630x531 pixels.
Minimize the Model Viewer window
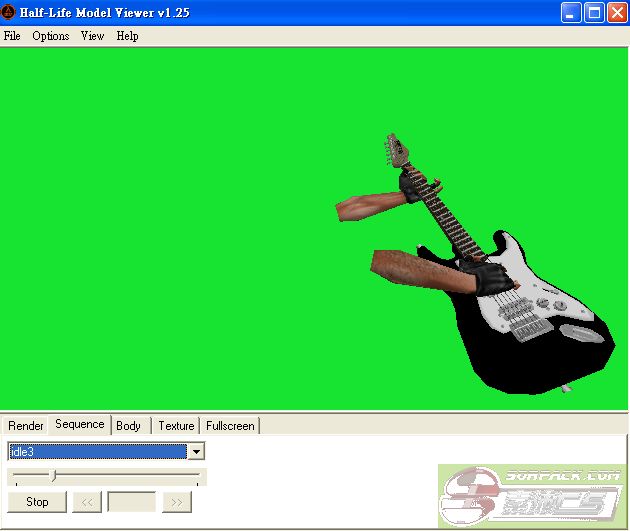tap(570, 13)
